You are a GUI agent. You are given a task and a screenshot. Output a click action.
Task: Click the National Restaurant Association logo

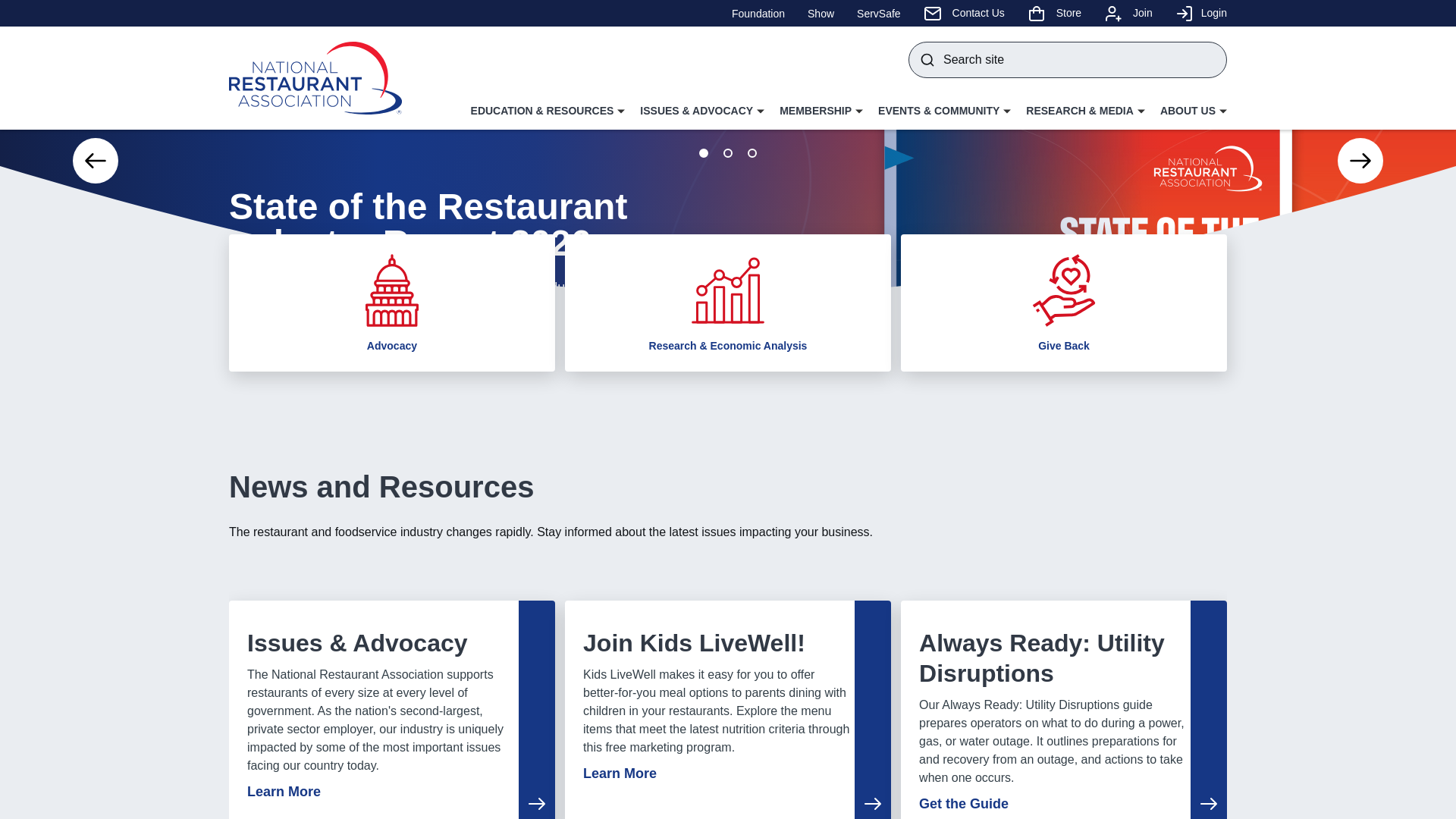[x=315, y=78]
